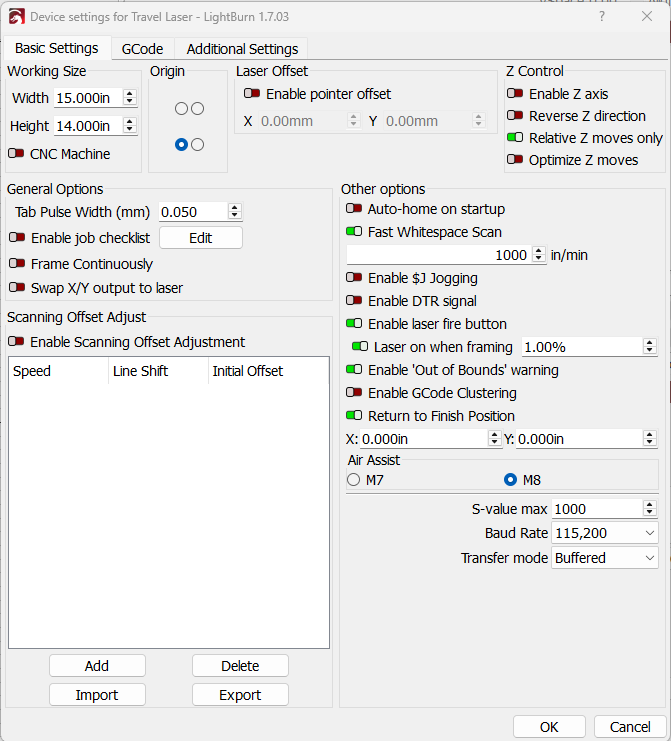Click the Width stepper arrows
Image resolution: width=671 pixels, height=741 pixels.
[x=129, y=97]
